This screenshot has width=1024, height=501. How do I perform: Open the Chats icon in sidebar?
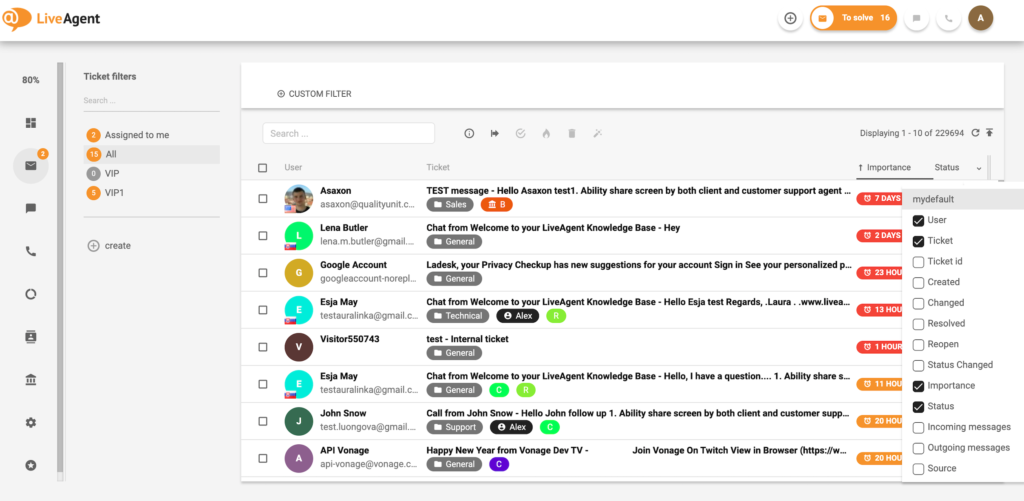coord(31,208)
